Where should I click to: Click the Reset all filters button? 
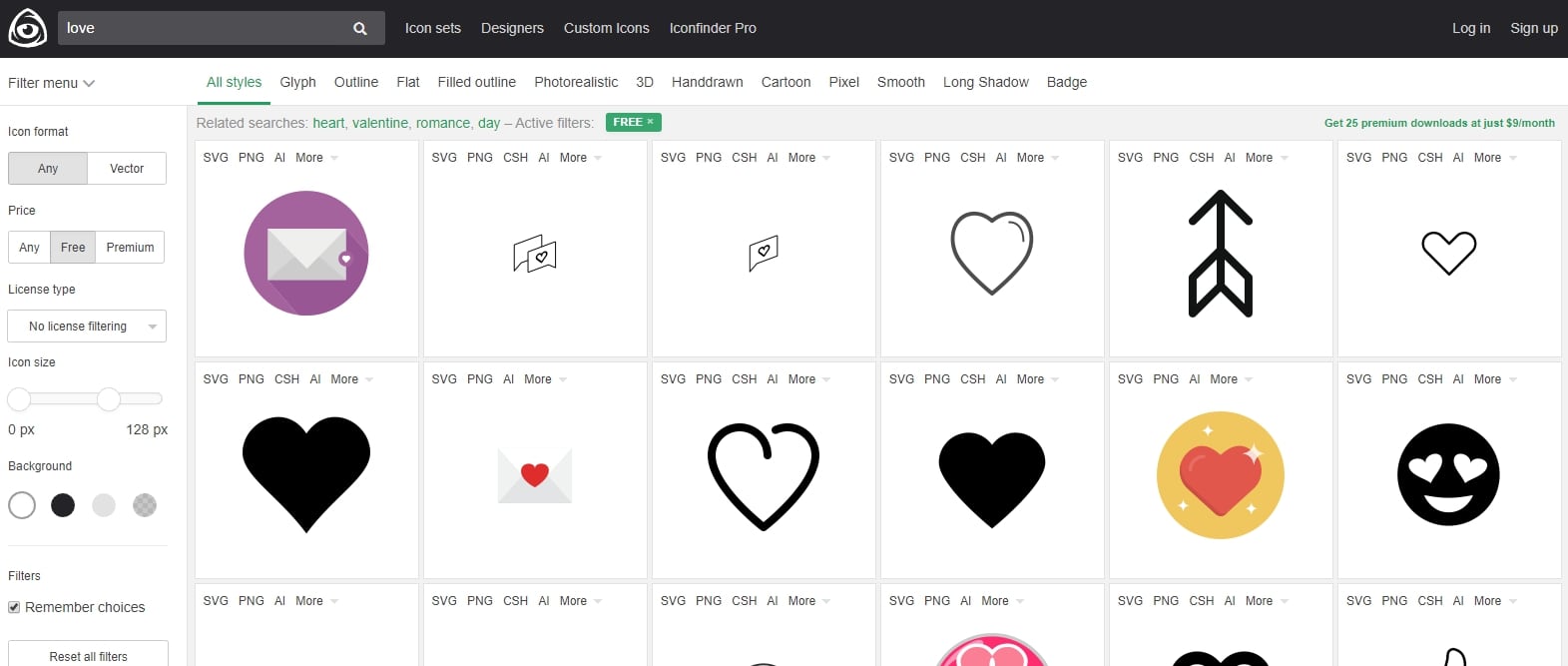click(88, 655)
